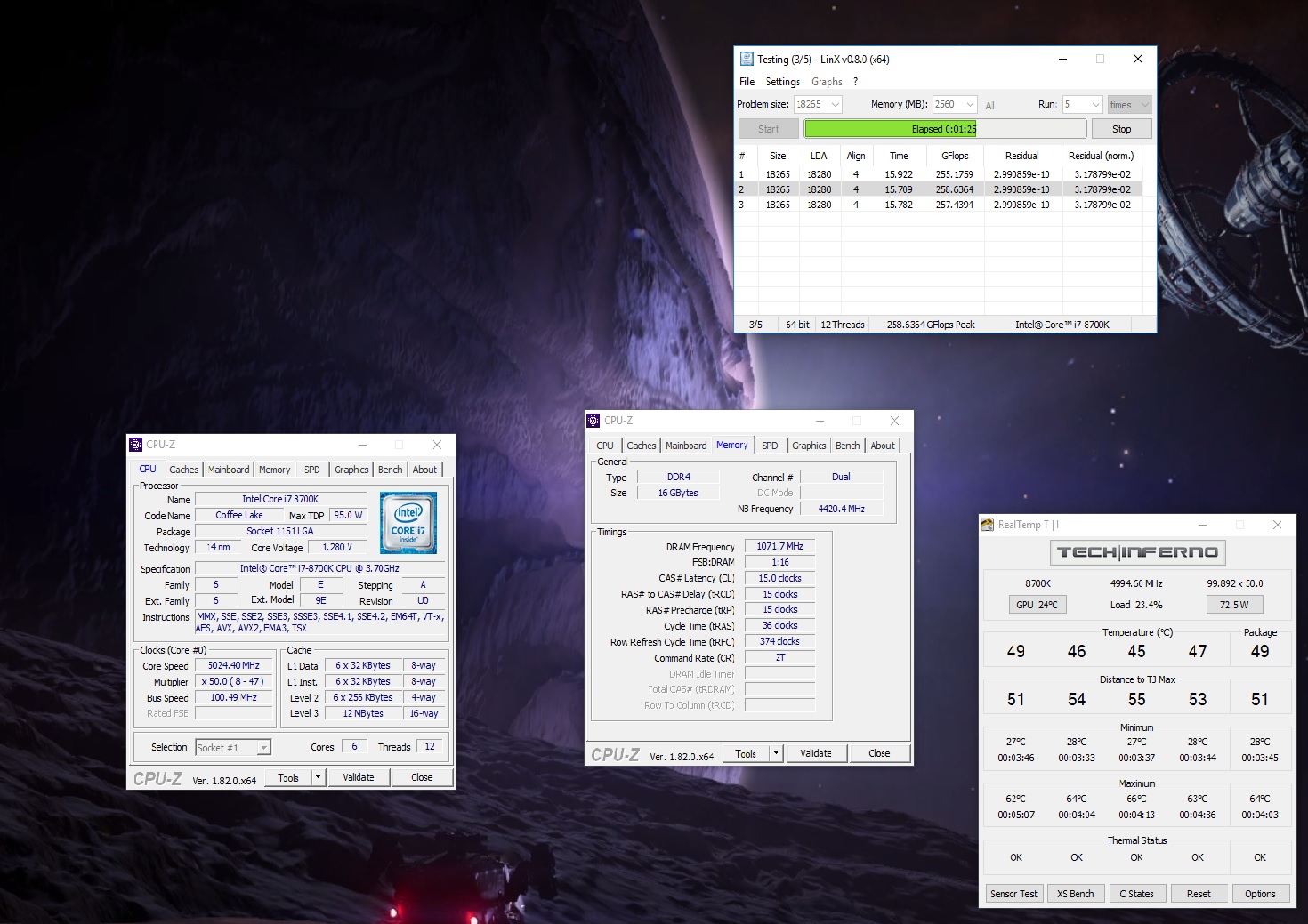The image size is (1308, 924).
Task: Open the About tab in CPU-Z Memory window
Action: (883, 446)
